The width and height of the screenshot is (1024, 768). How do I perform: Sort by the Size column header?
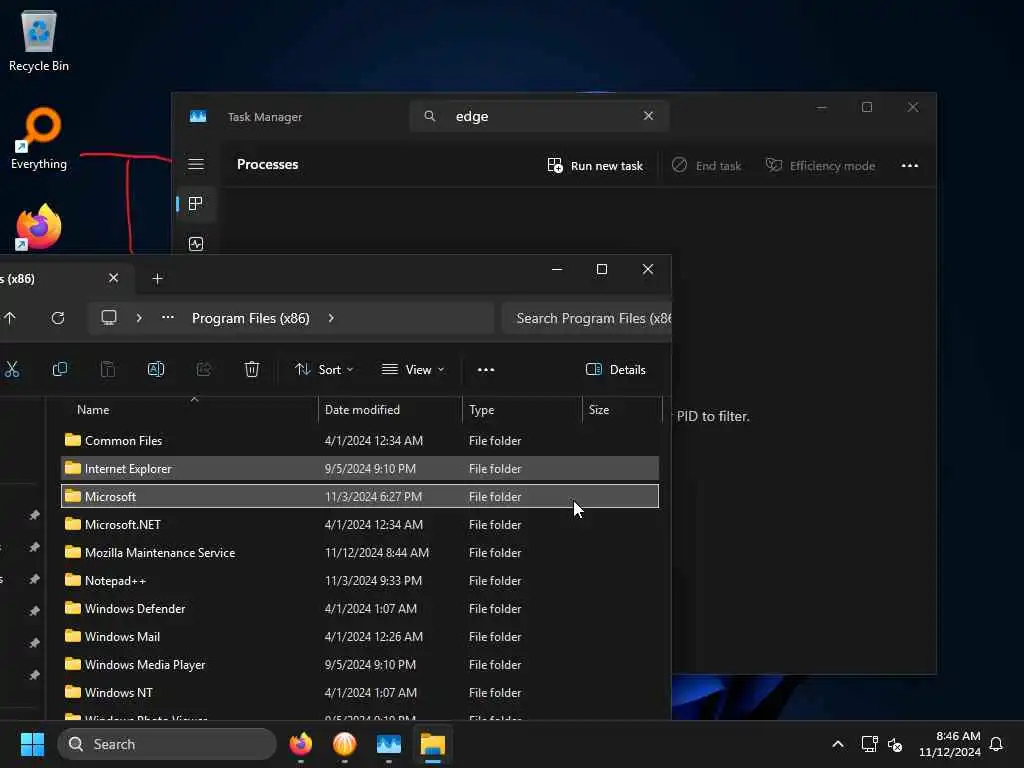[x=622, y=409]
